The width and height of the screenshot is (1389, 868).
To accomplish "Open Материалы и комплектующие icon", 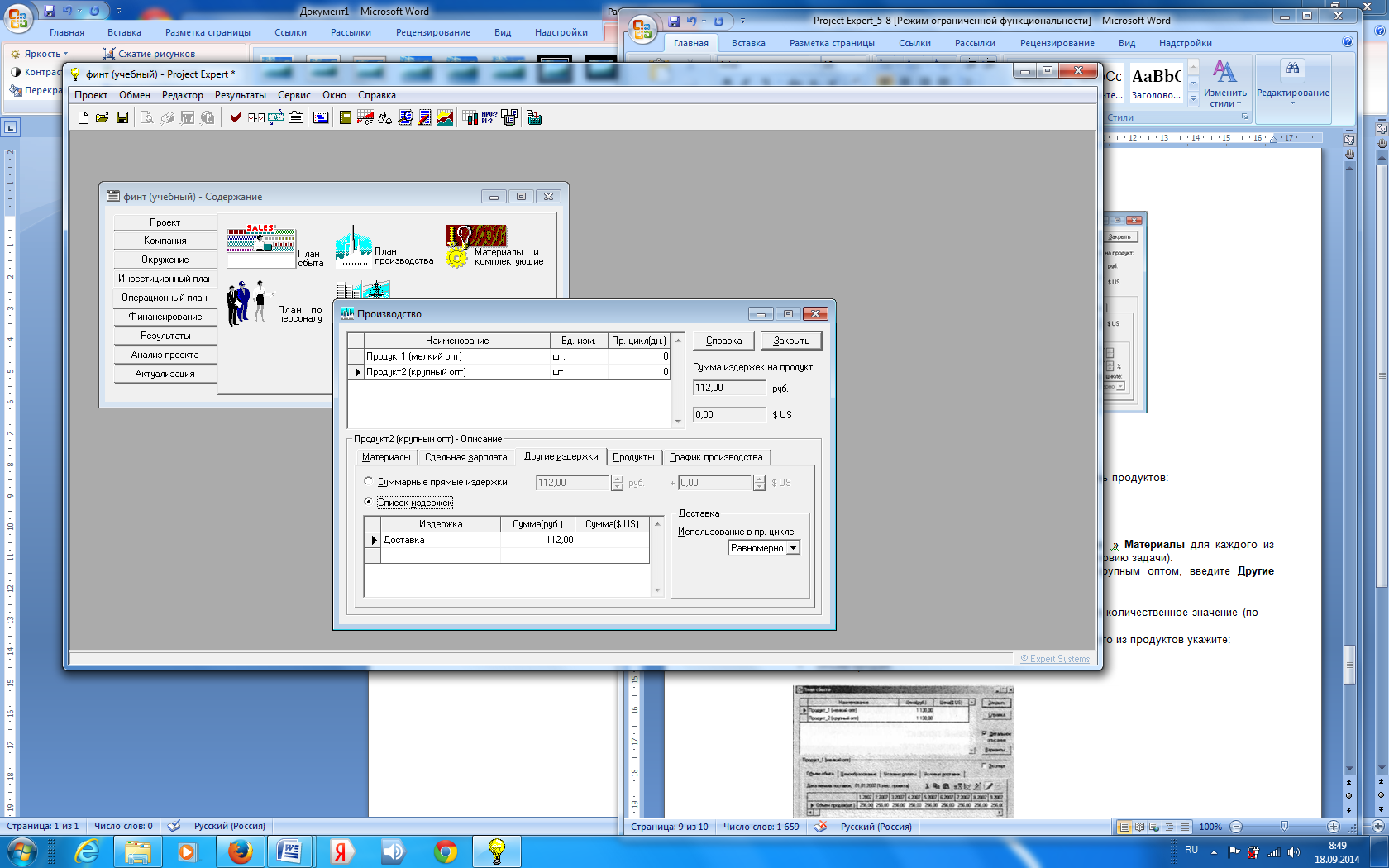I will (x=475, y=246).
